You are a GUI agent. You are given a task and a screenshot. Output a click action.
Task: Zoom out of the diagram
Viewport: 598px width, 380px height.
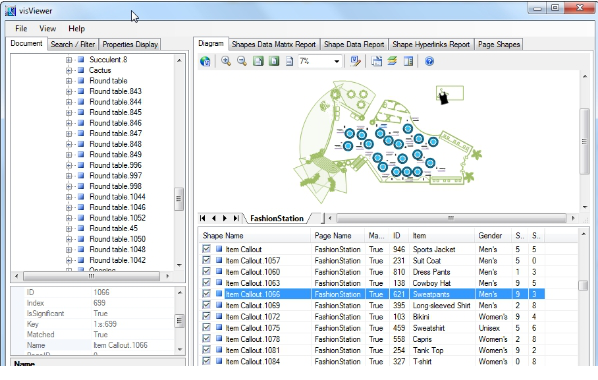click(242, 61)
